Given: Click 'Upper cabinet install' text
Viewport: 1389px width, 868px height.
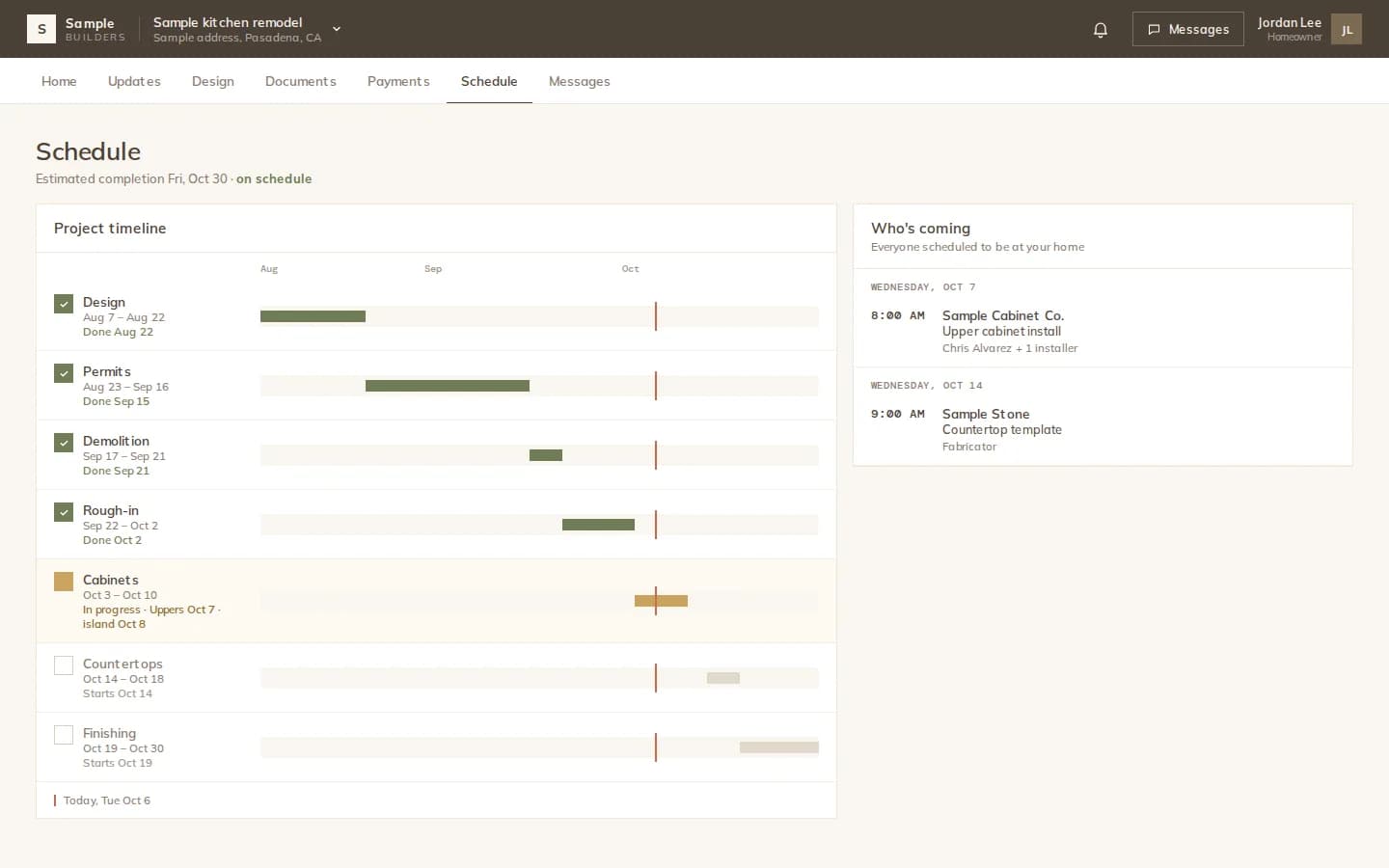Looking at the screenshot, I should tap(1001, 332).
